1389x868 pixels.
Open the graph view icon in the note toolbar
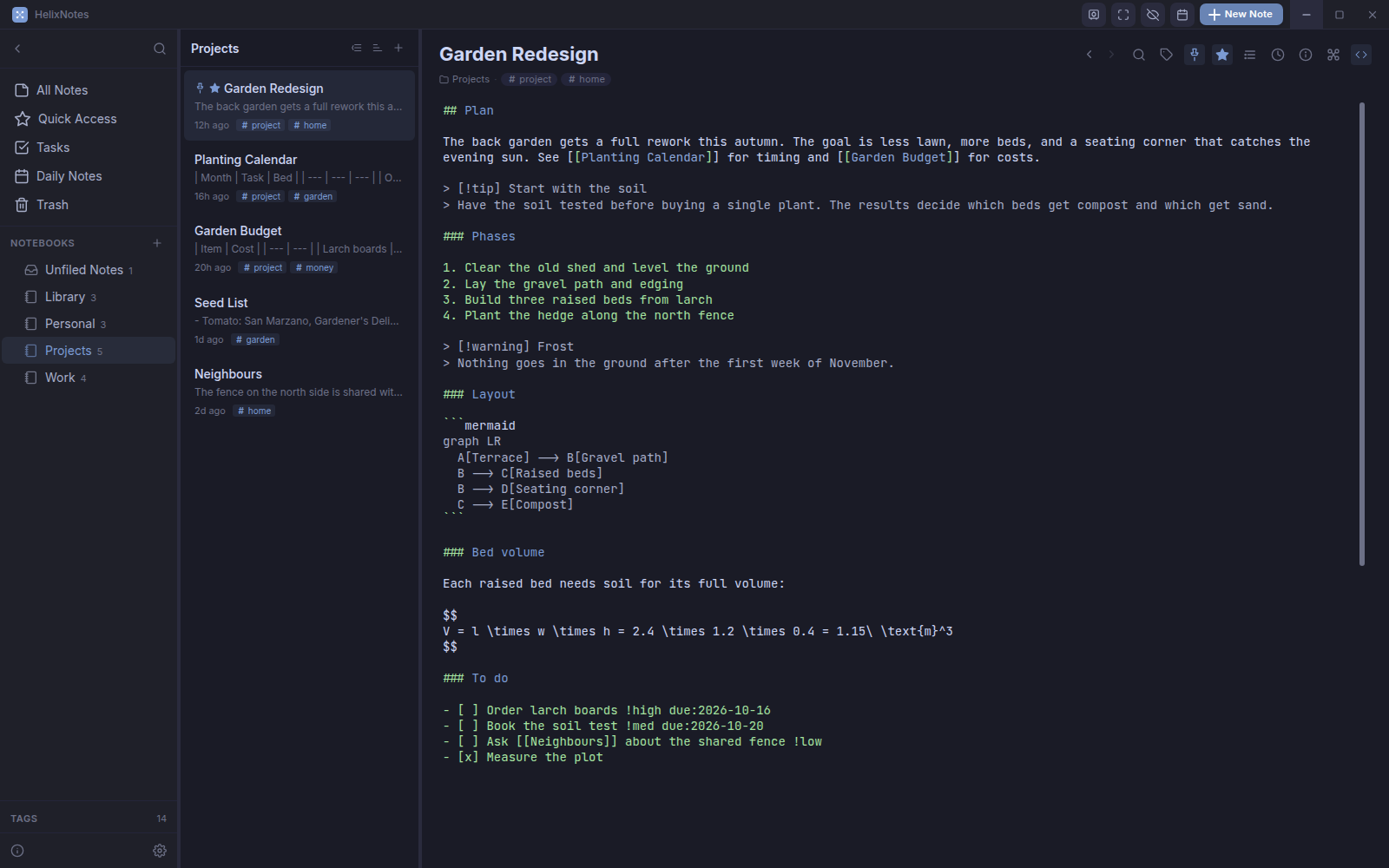[x=1333, y=55]
